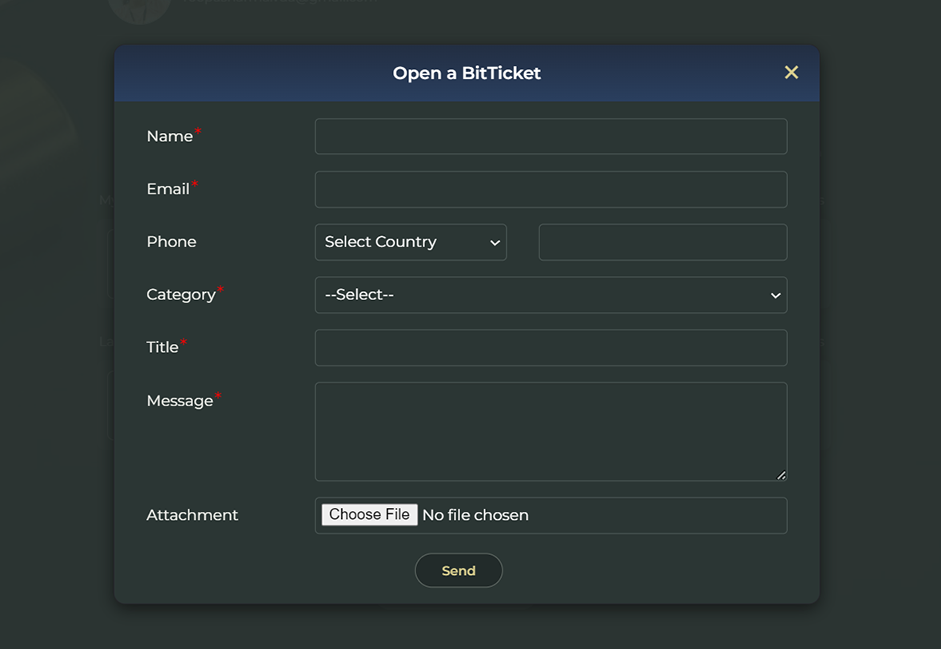Screen dimensions: 941x649
Task: Expand the Category --Select-- dropdown
Action: [x=550, y=295]
